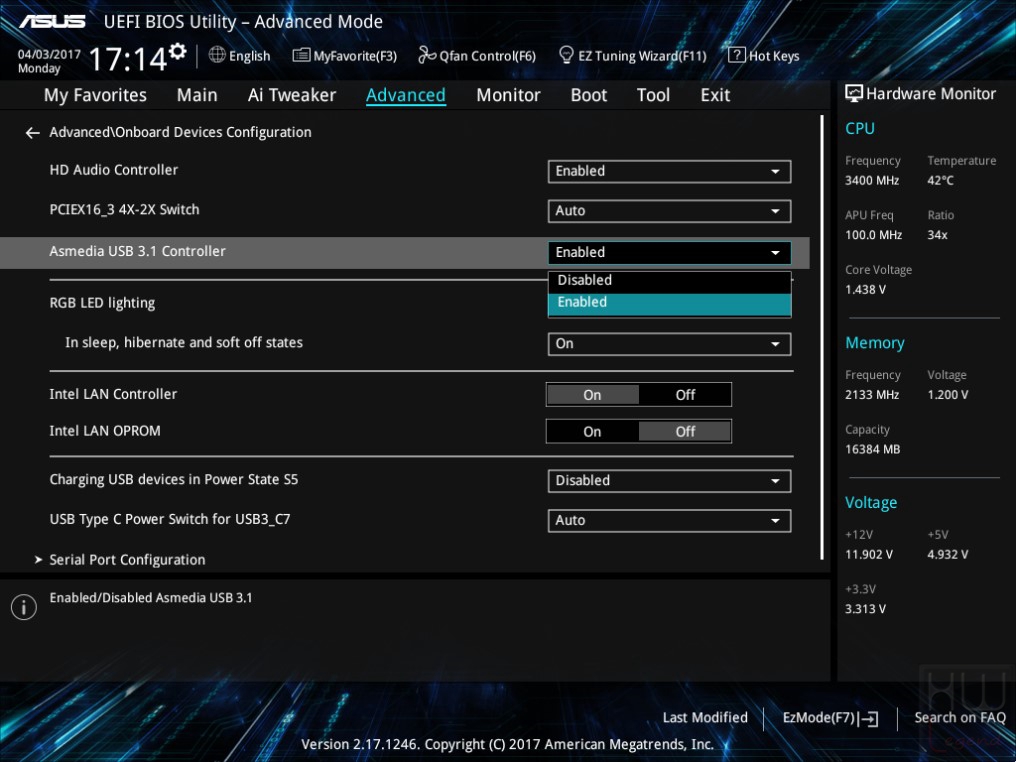The height and width of the screenshot is (762, 1016).
Task: Set Intel LAN OPROM to On
Action: tap(592, 432)
